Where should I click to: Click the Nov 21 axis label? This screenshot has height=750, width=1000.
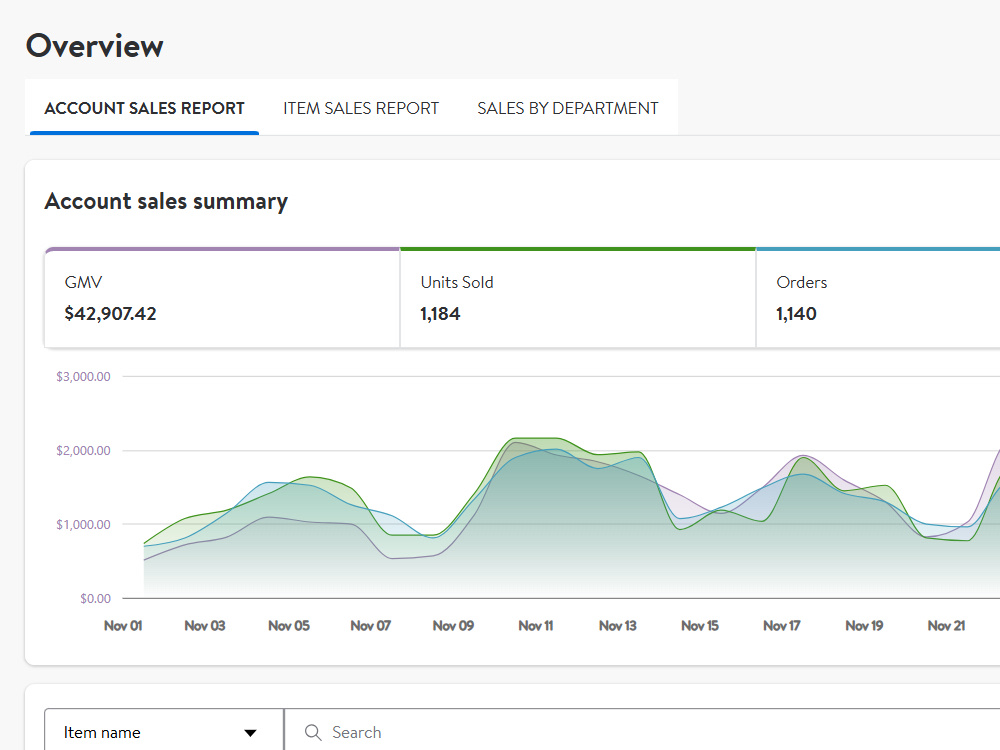click(946, 626)
